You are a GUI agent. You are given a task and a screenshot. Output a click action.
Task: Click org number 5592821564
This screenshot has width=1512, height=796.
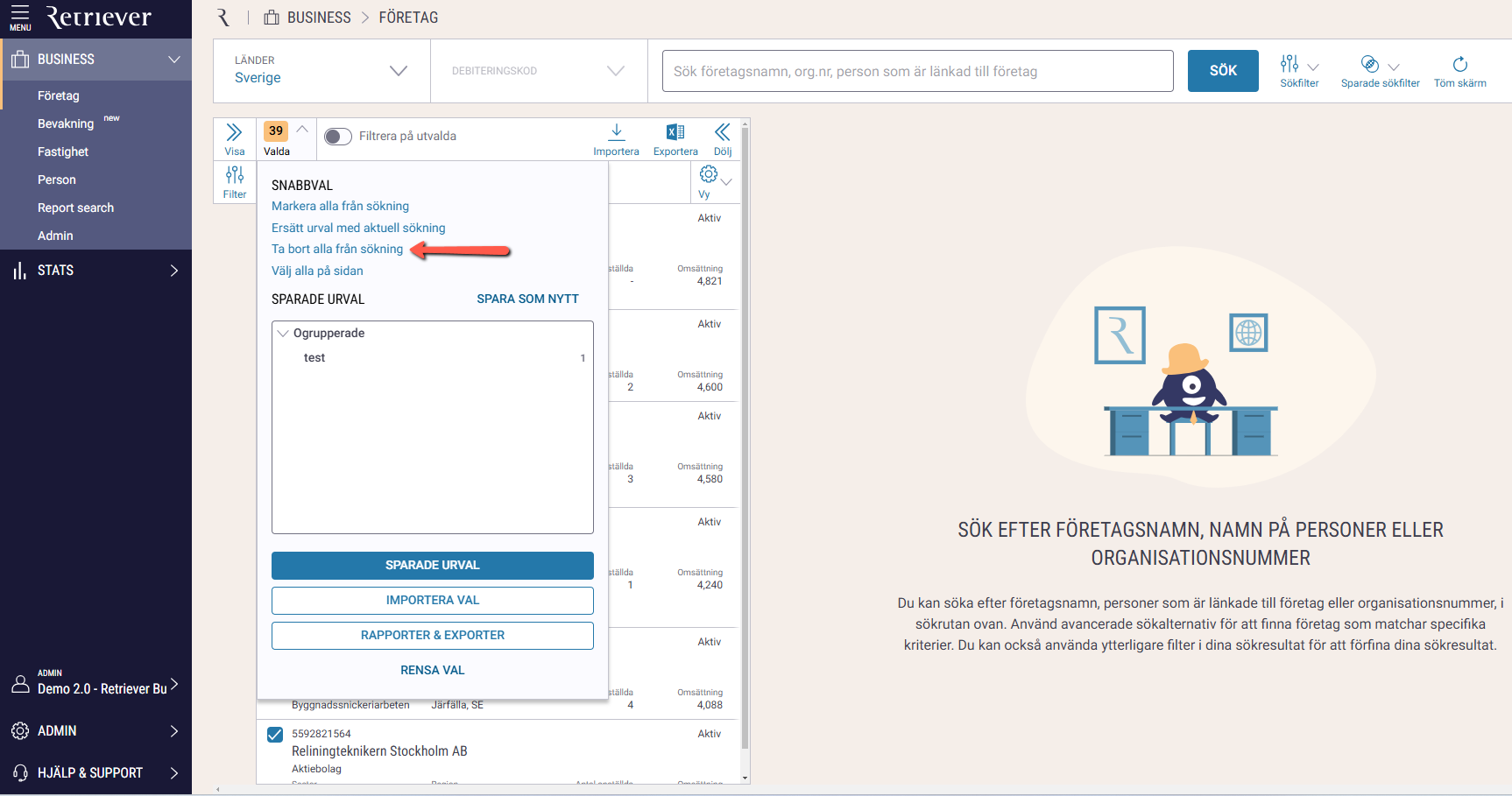[321, 734]
